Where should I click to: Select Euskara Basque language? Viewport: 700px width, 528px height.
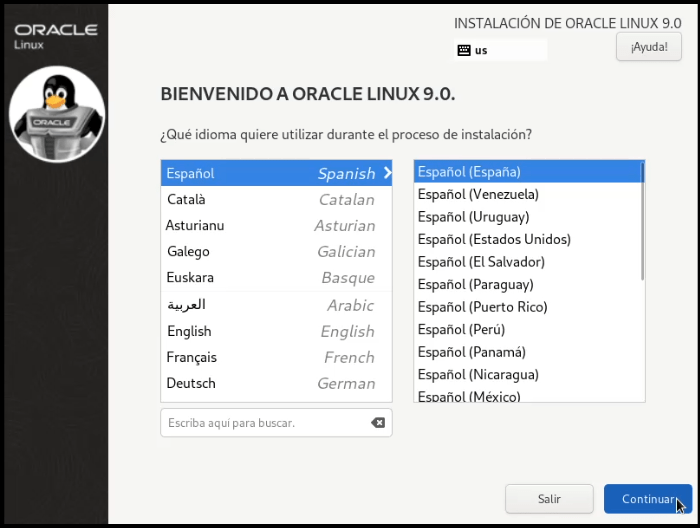(x=275, y=277)
